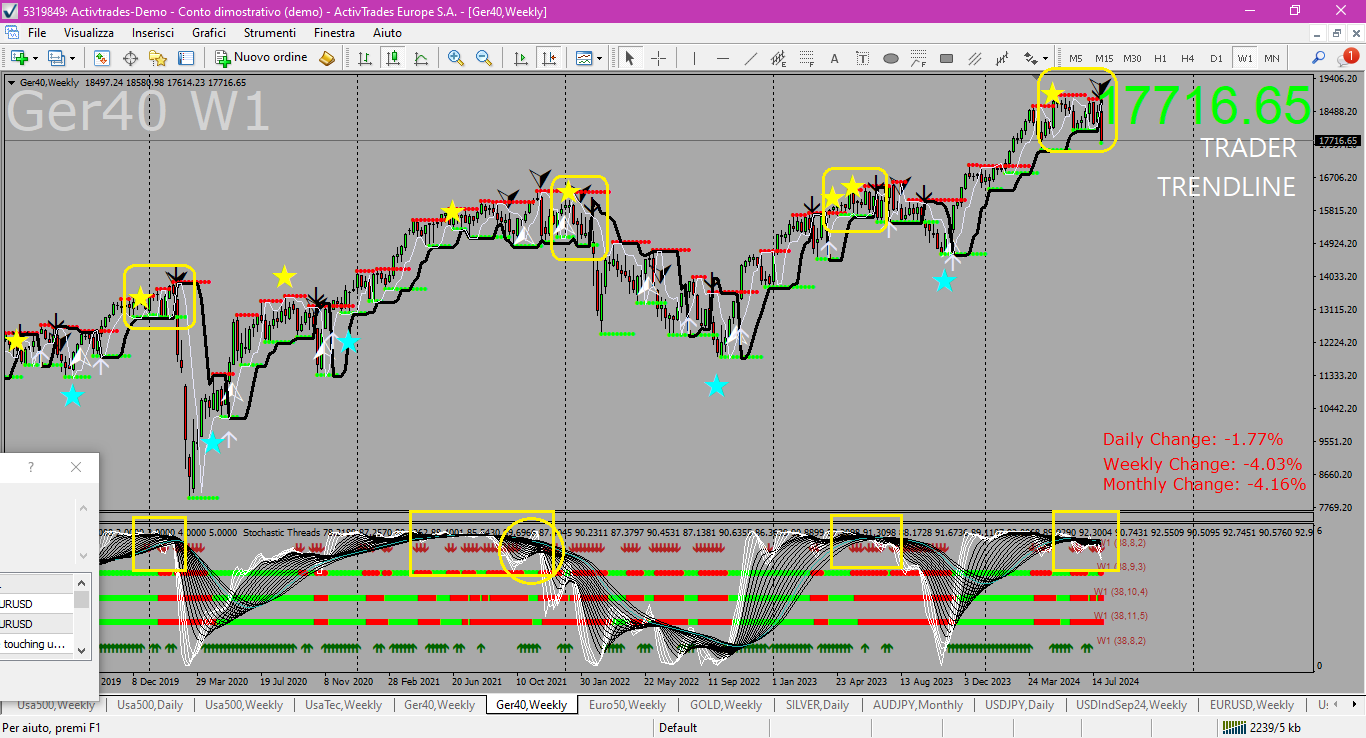Expand the Profiles dropdown arrow
Image resolution: width=1366 pixels, height=738 pixels.
[x=73, y=58]
